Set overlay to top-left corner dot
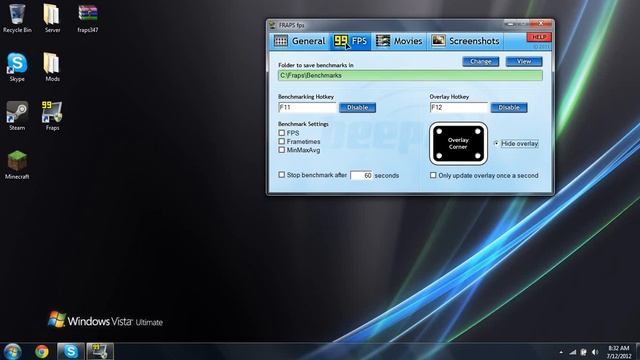The height and width of the screenshot is (360, 640). (x=439, y=131)
